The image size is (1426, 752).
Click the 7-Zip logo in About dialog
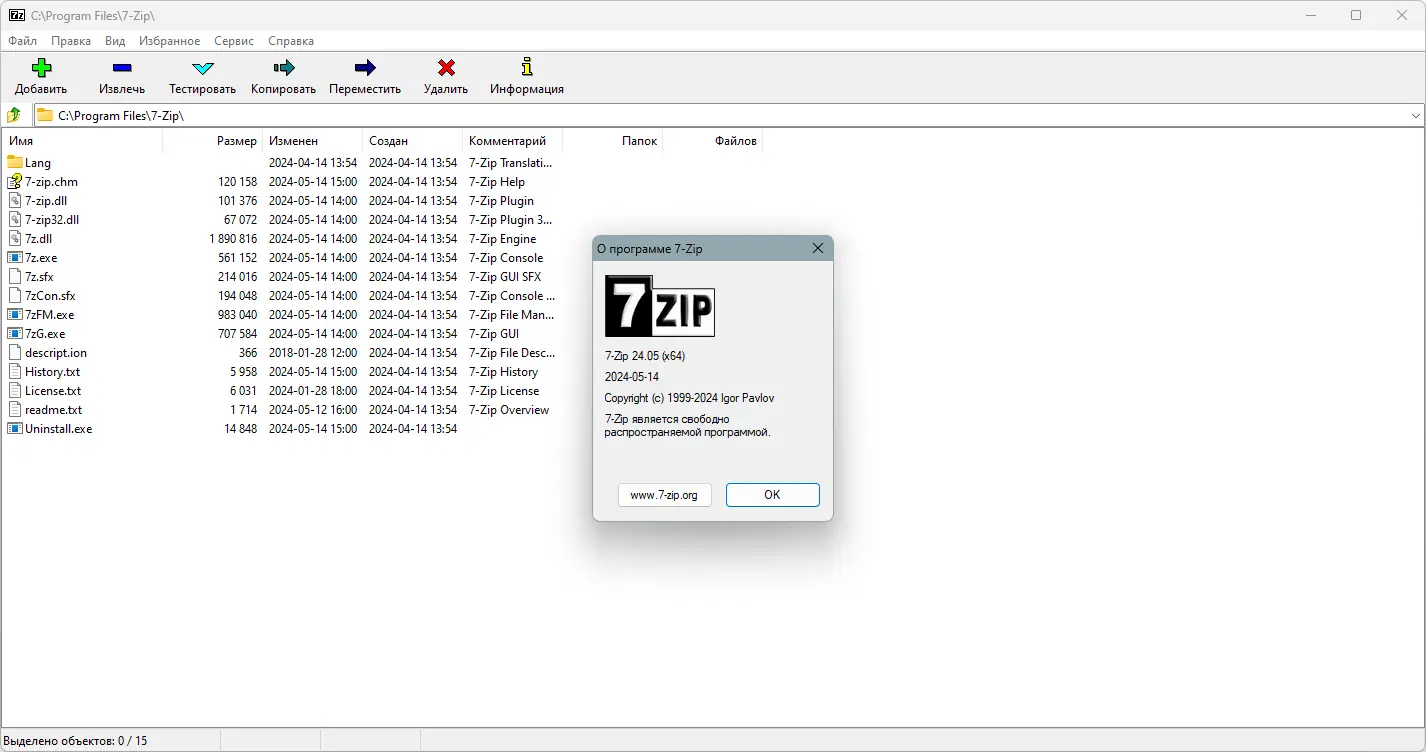[x=660, y=306]
